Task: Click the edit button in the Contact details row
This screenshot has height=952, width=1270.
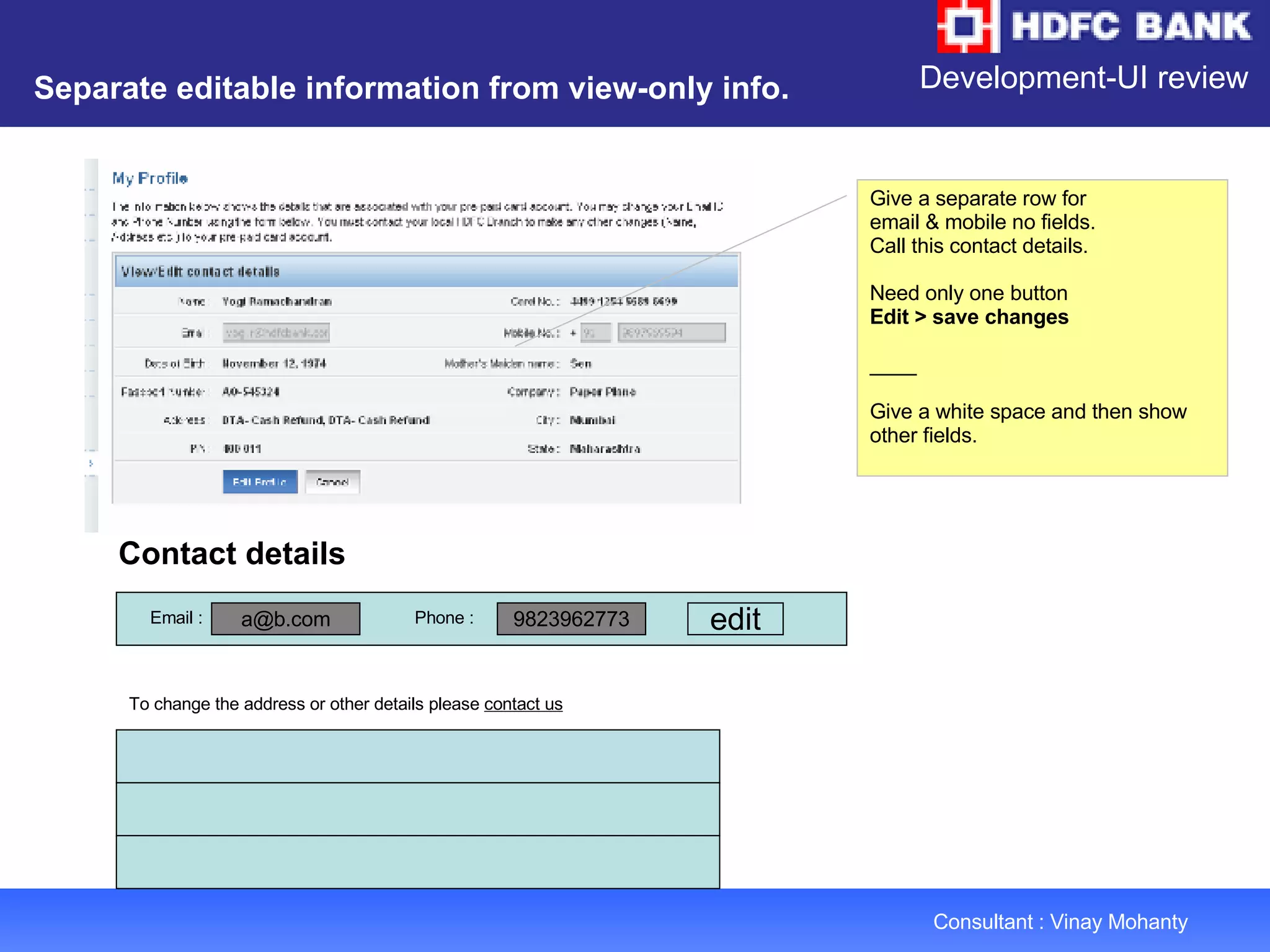Action: coord(735,619)
